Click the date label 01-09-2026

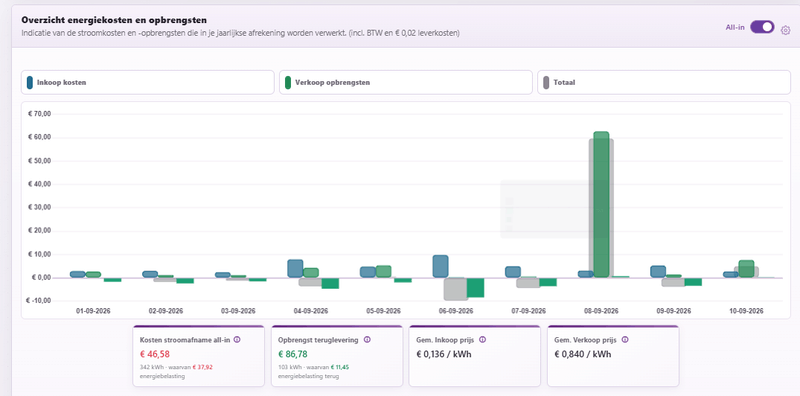(x=93, y=311)
